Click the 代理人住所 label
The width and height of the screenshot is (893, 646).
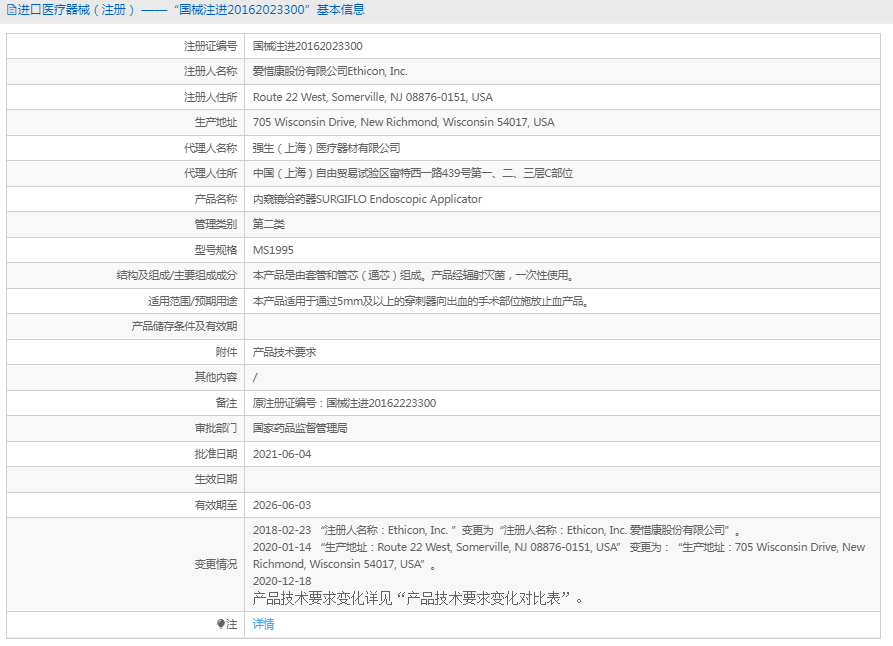click(210, 173)
